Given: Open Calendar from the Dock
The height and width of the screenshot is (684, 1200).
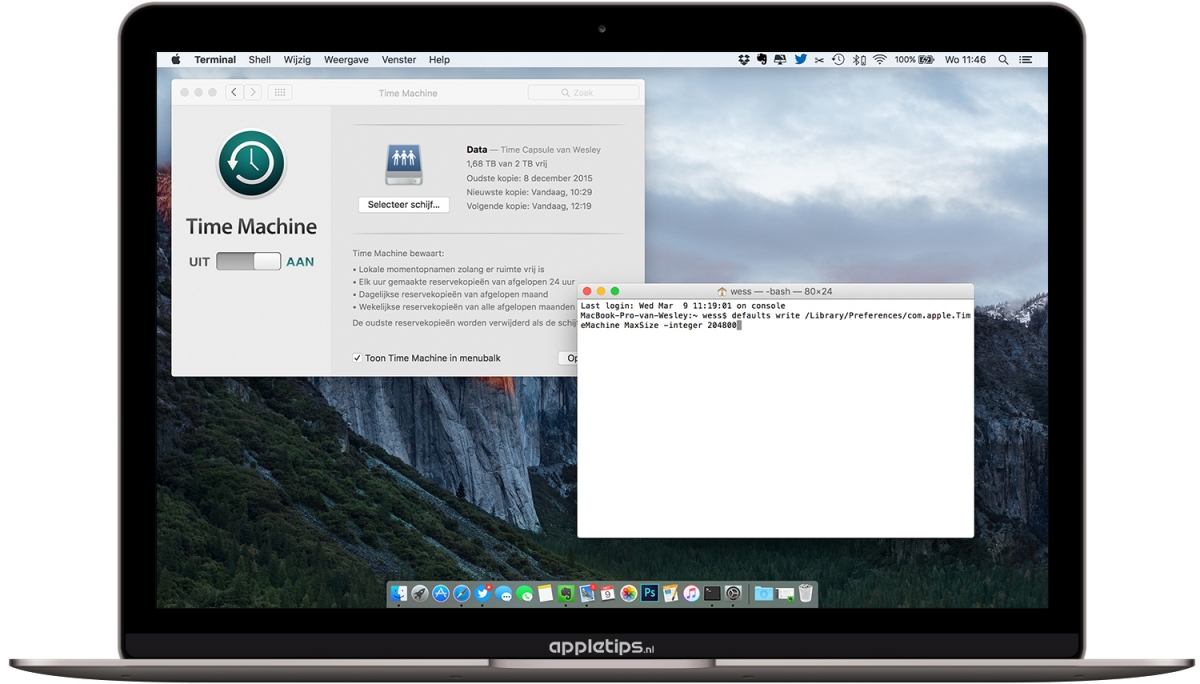Looking at the screenshot, I should click(607, 593).
